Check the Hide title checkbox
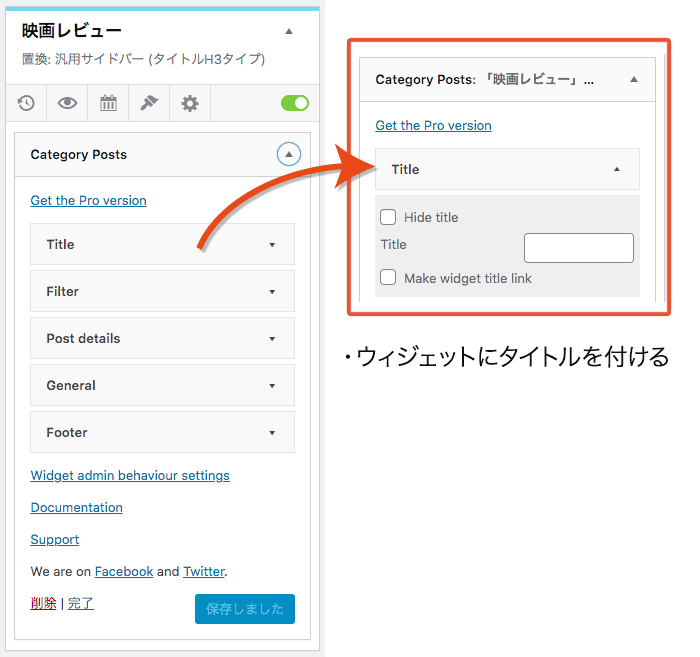This screenshot has height=657, width=700. point(388,217)
